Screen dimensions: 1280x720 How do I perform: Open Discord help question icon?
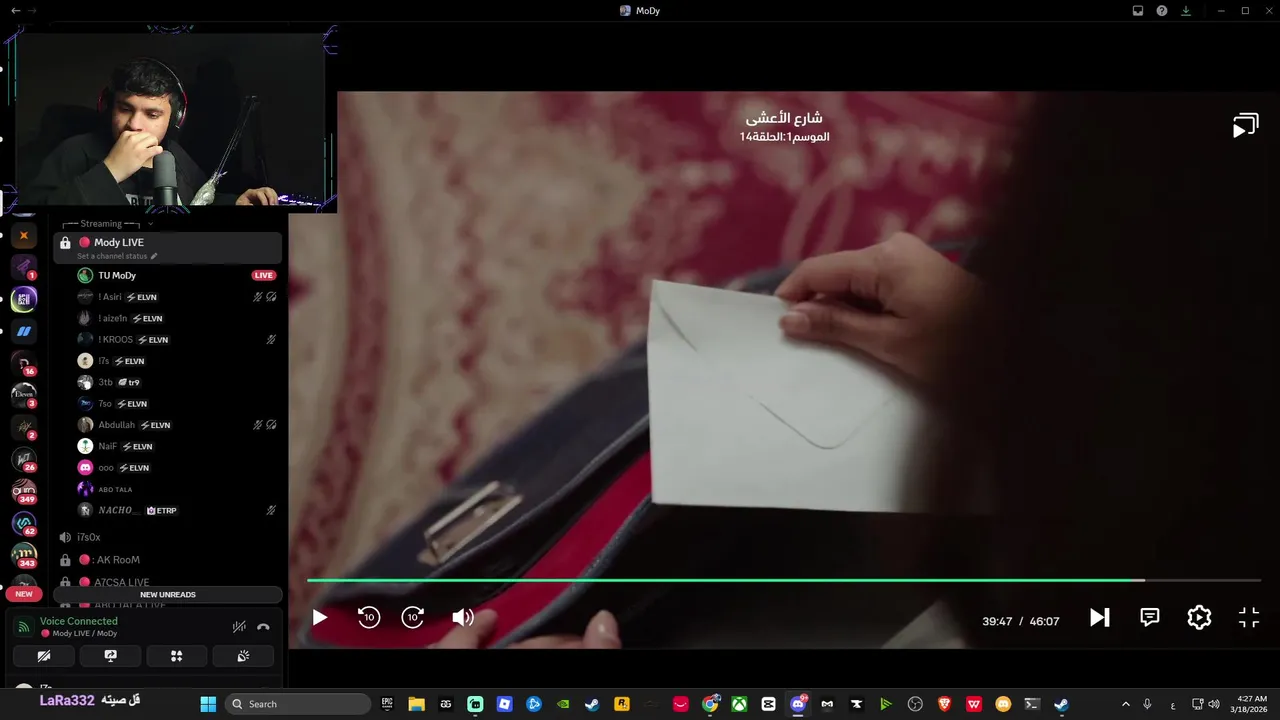click(1162, 10)
